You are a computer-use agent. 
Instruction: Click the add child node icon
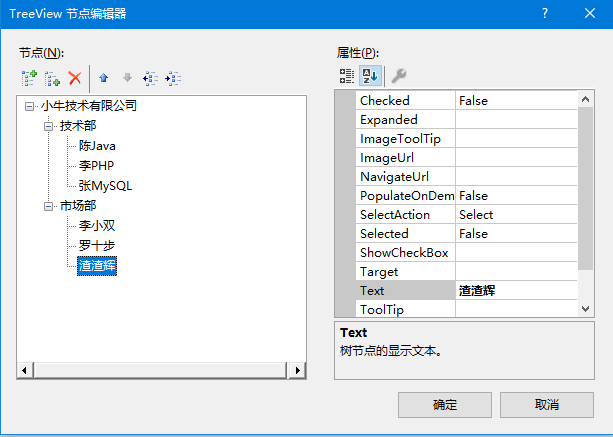51,77
